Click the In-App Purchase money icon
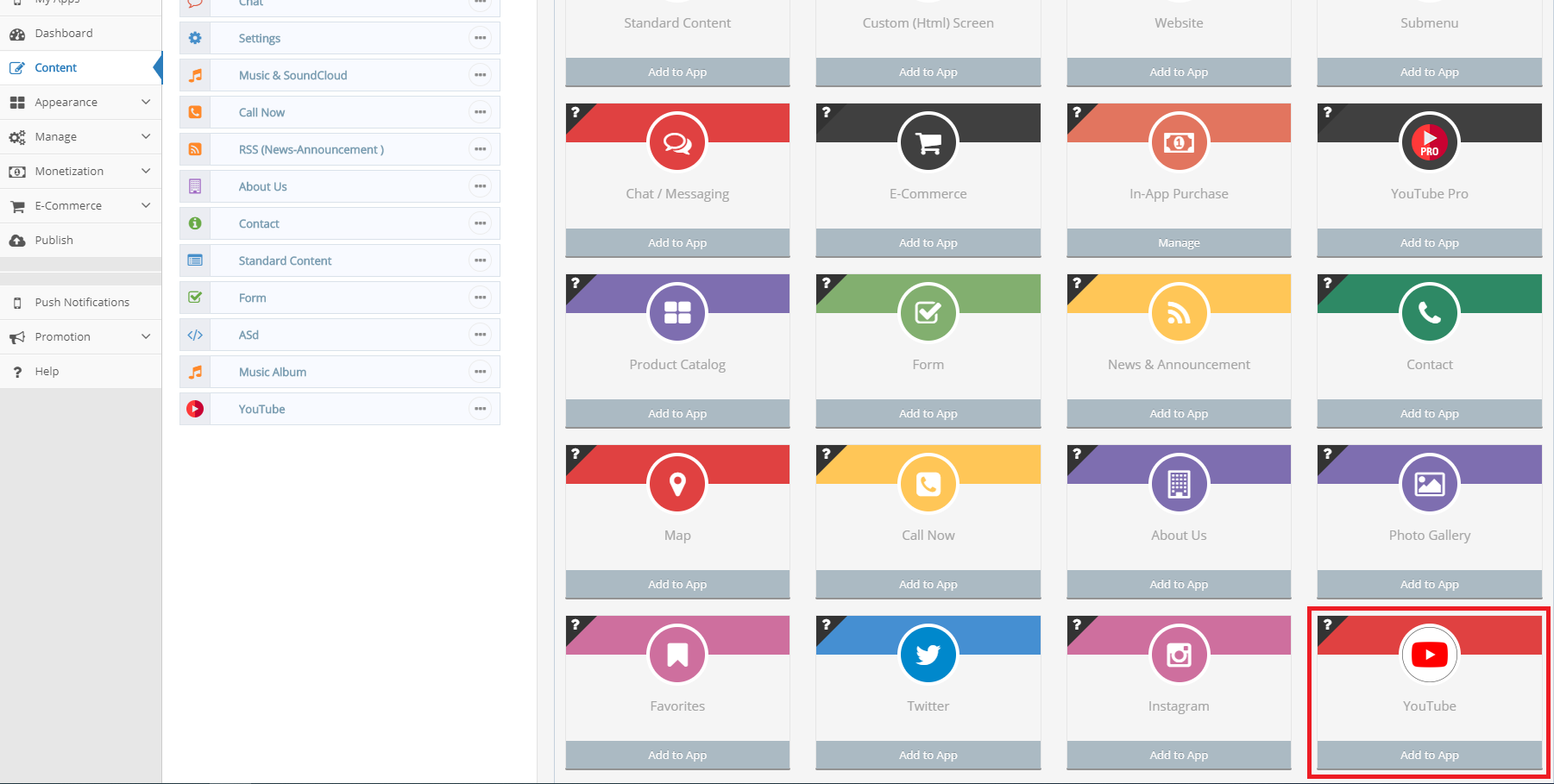 coord(1179,142)
